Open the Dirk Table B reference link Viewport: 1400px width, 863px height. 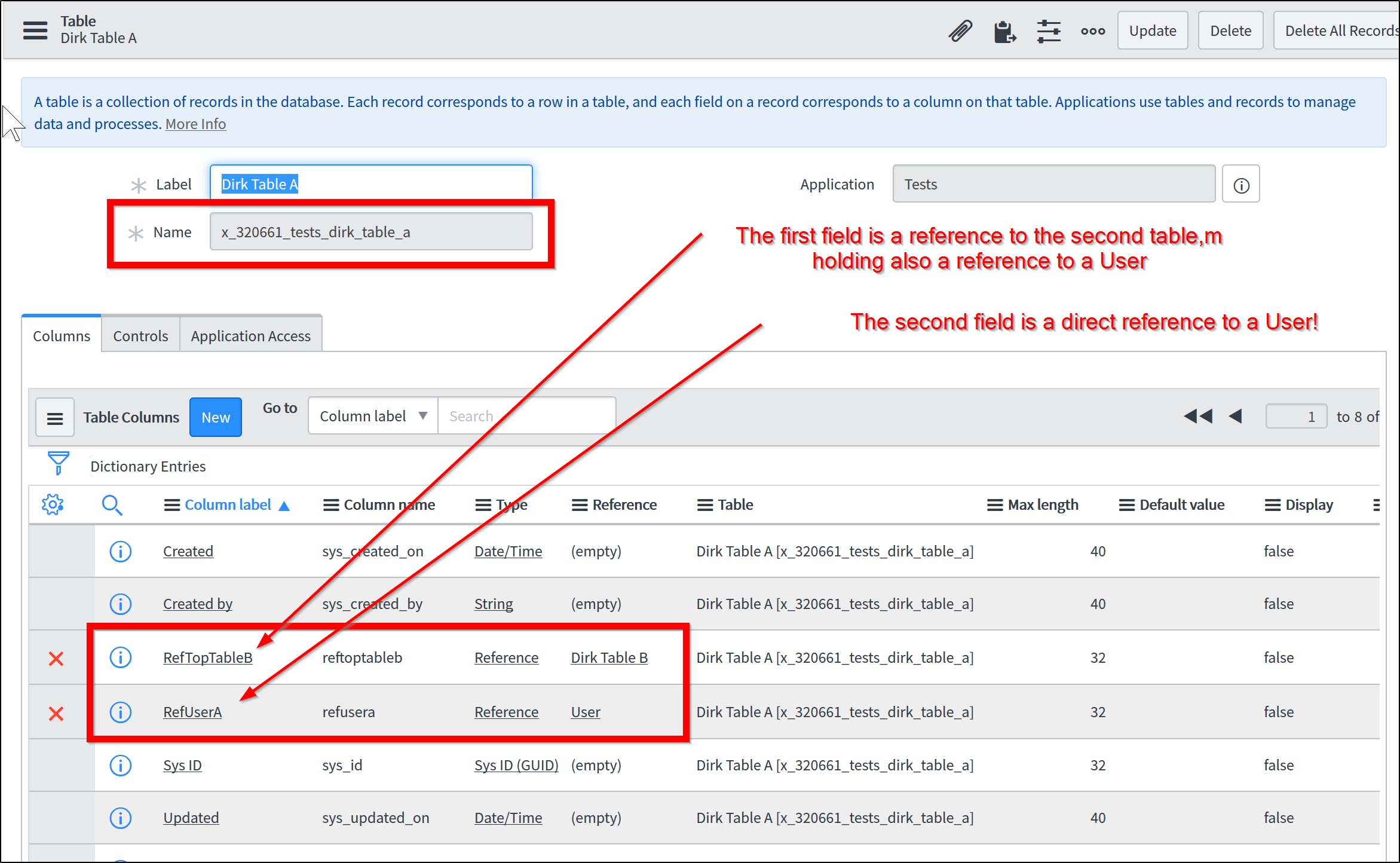point(609,657)
